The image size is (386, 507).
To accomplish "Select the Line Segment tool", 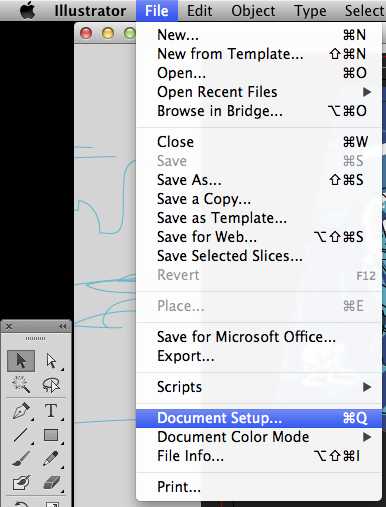I will tap(21, 435).
